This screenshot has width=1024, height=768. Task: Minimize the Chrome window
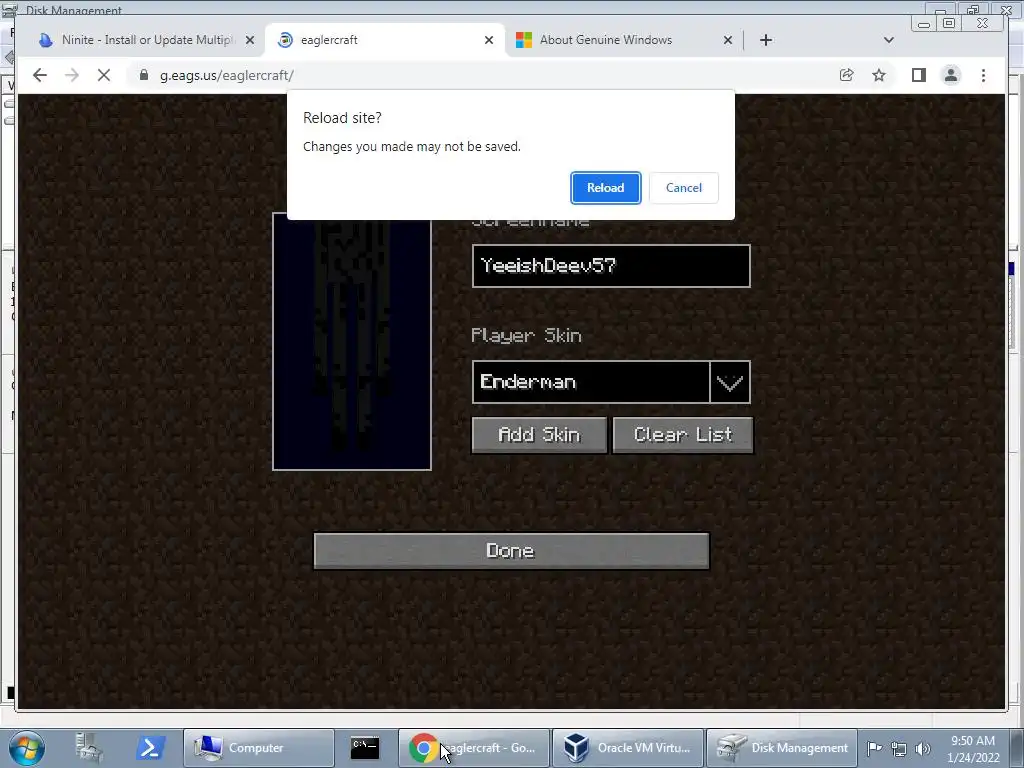[x=924, y=24]
